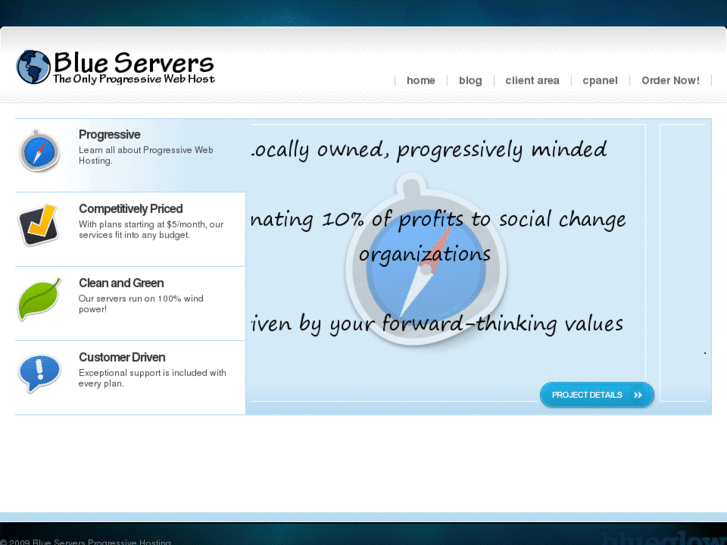Viewport: 727px width, 545px height.
Task: Click 'Exceptional support is included with every plan.' text
Action: tap(152, 378)
